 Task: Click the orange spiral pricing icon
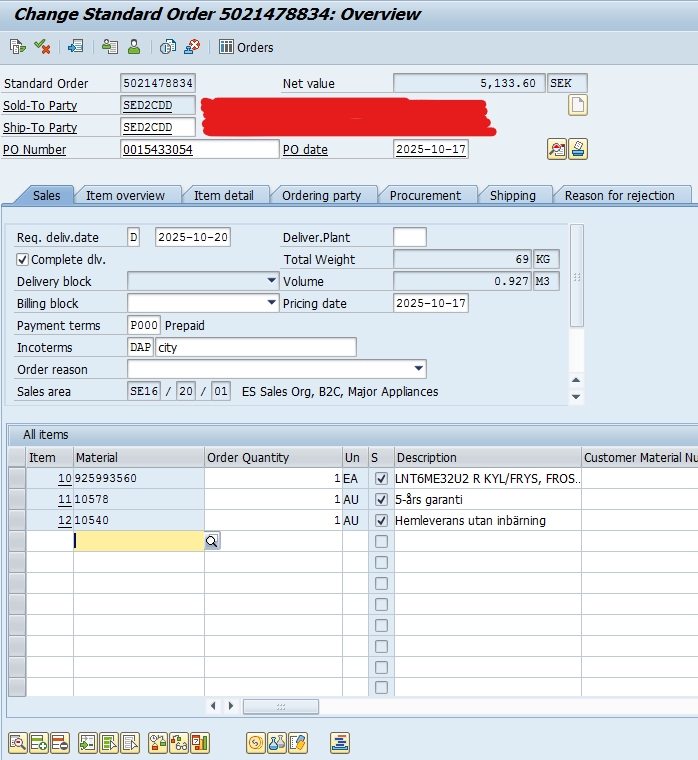click(x=256, y=743)
